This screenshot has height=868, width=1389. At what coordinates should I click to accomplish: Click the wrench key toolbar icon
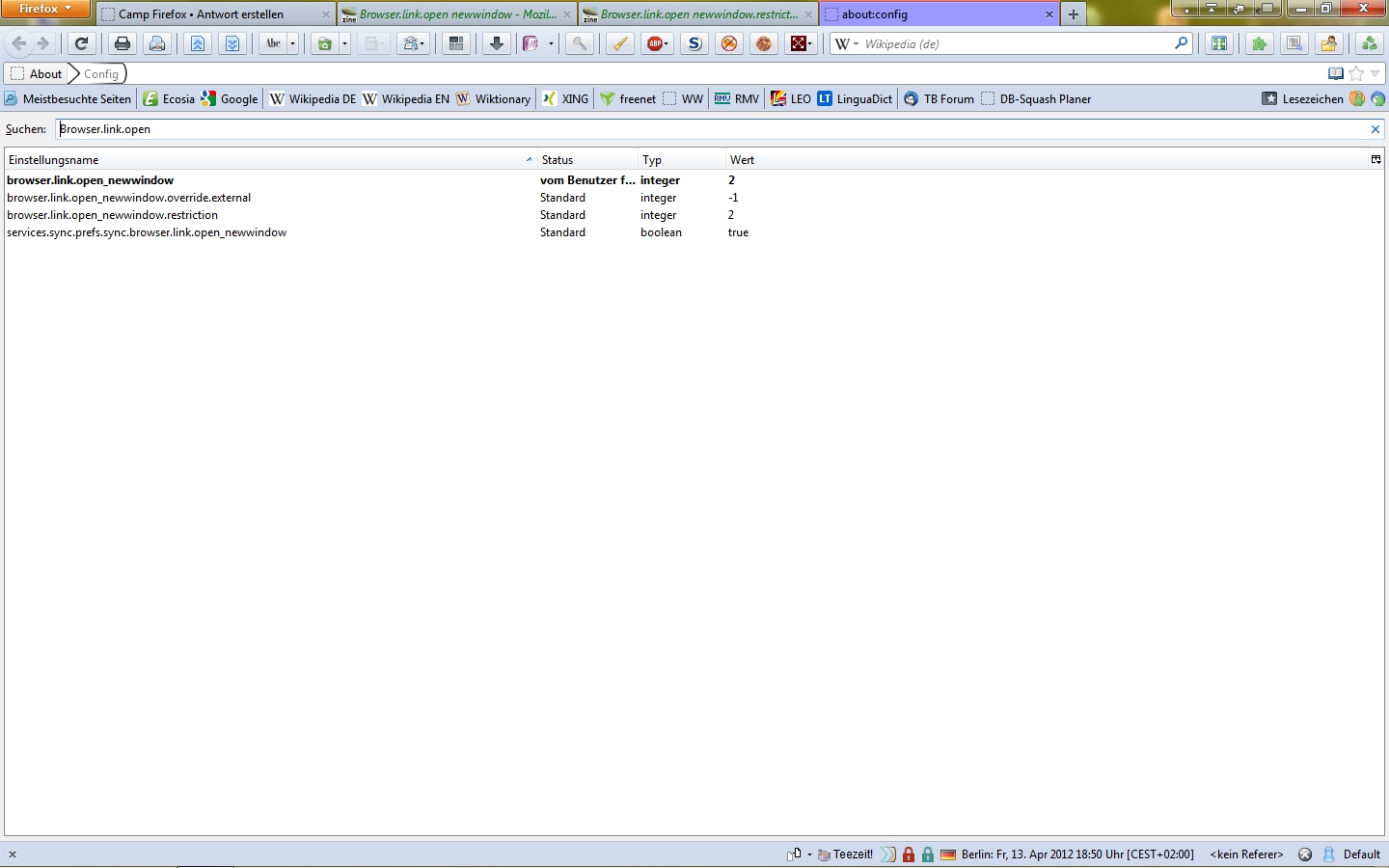(x=580, y=43)
